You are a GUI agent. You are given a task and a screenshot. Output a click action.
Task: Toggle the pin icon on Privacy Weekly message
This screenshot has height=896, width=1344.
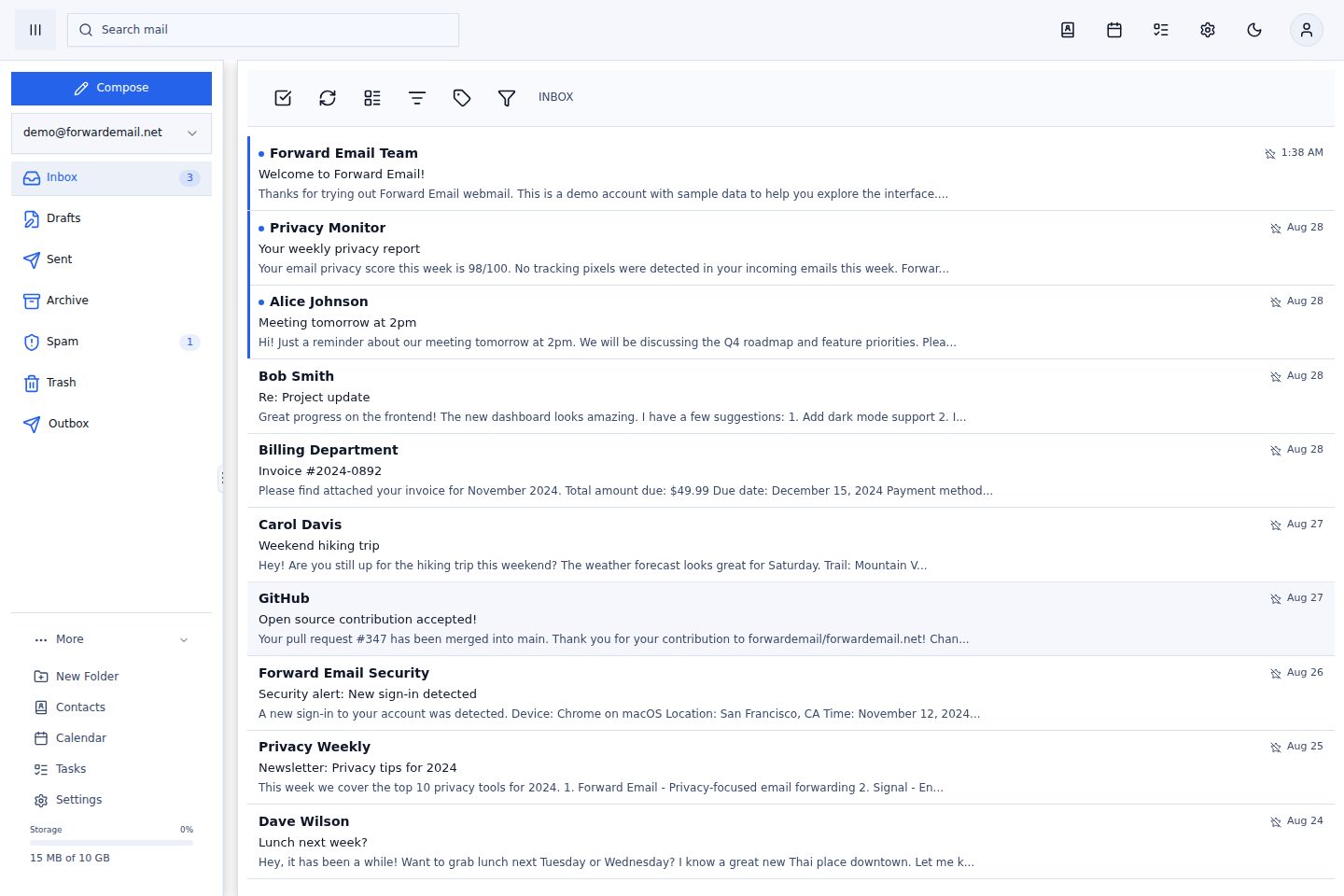tap(1276, 748)
